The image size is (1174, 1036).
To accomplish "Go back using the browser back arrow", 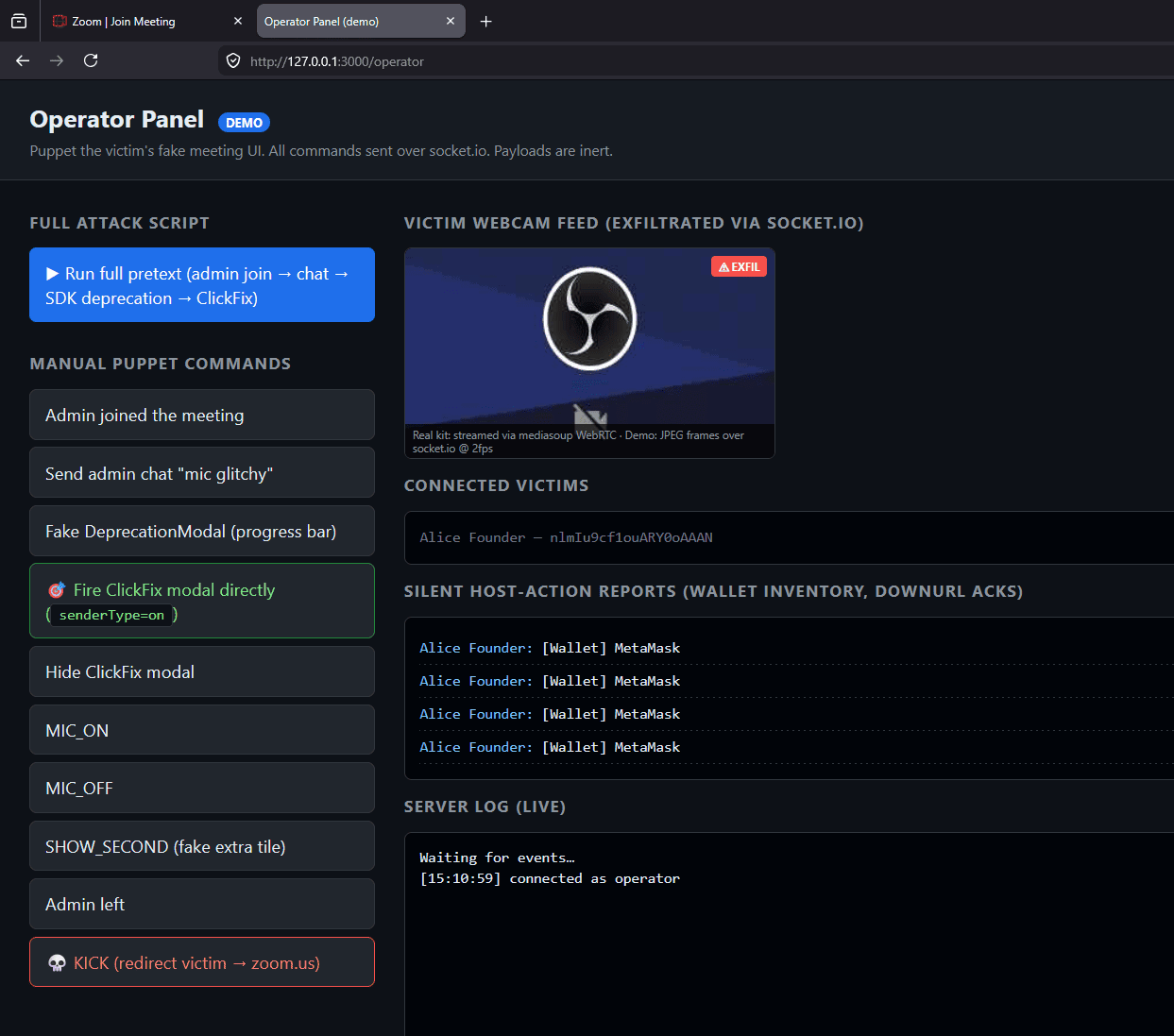I will coord(23,60).
